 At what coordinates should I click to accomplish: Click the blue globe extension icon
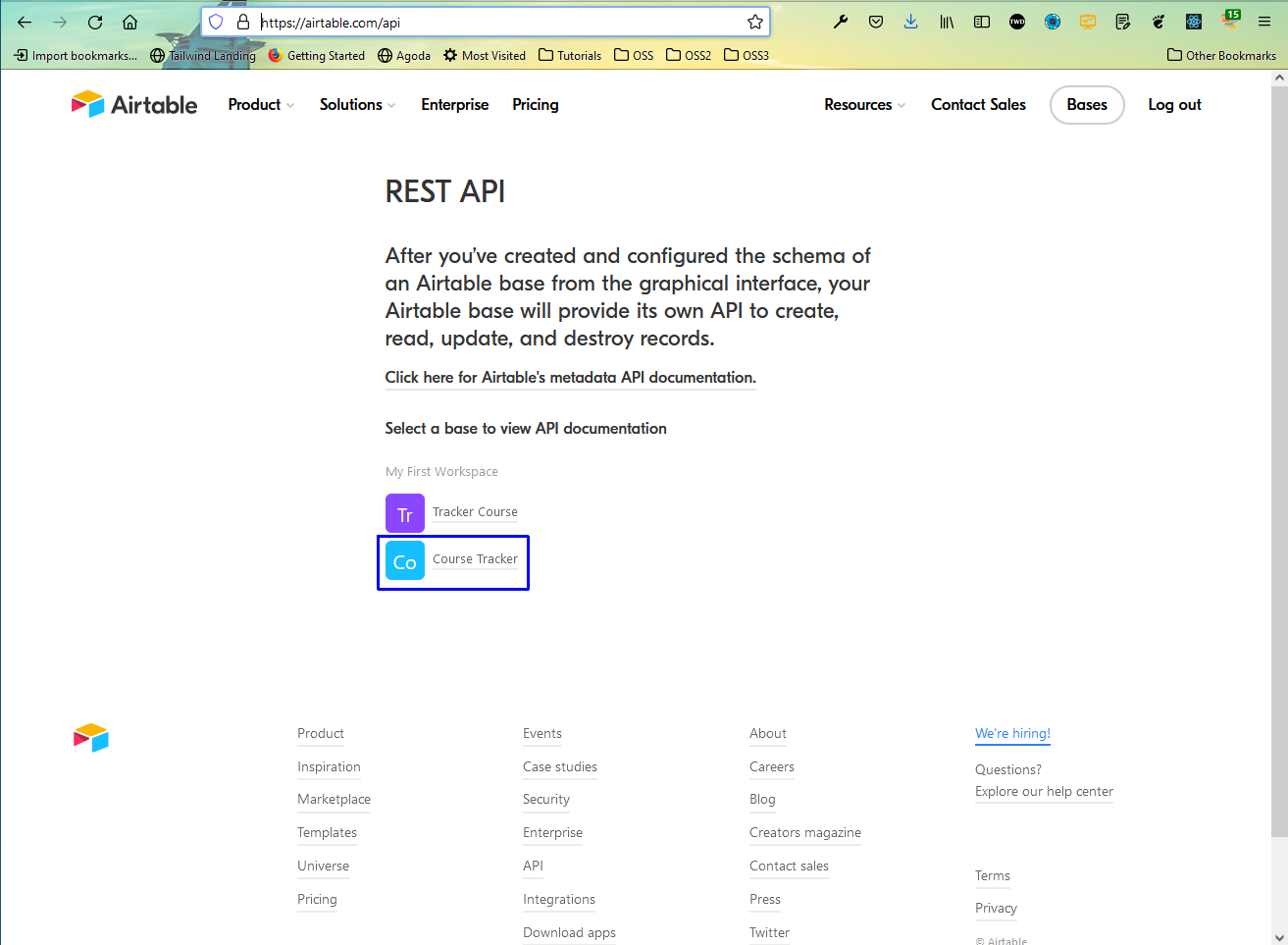click(1053, 22)
